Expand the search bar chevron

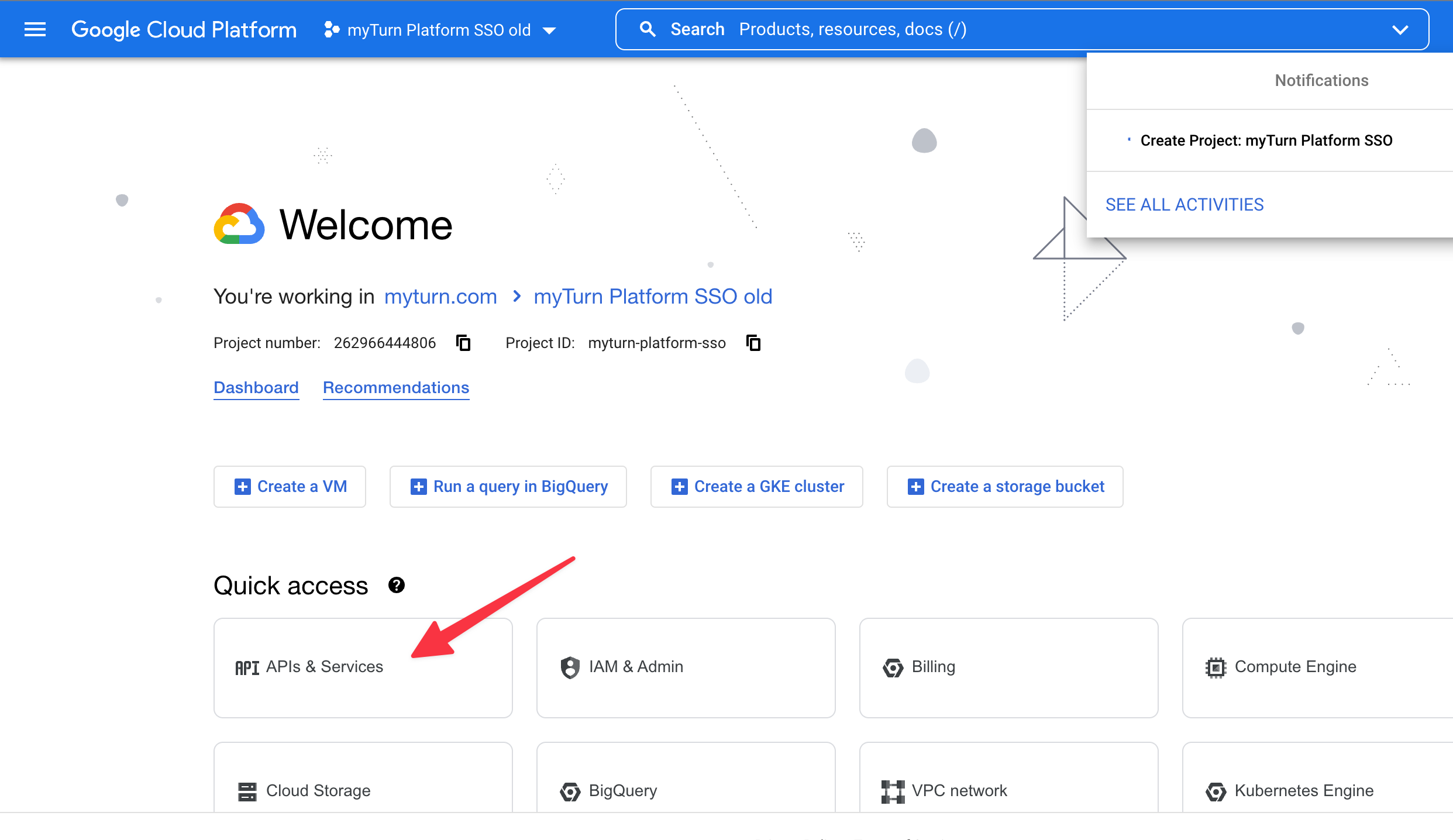tap(1400, 29)
